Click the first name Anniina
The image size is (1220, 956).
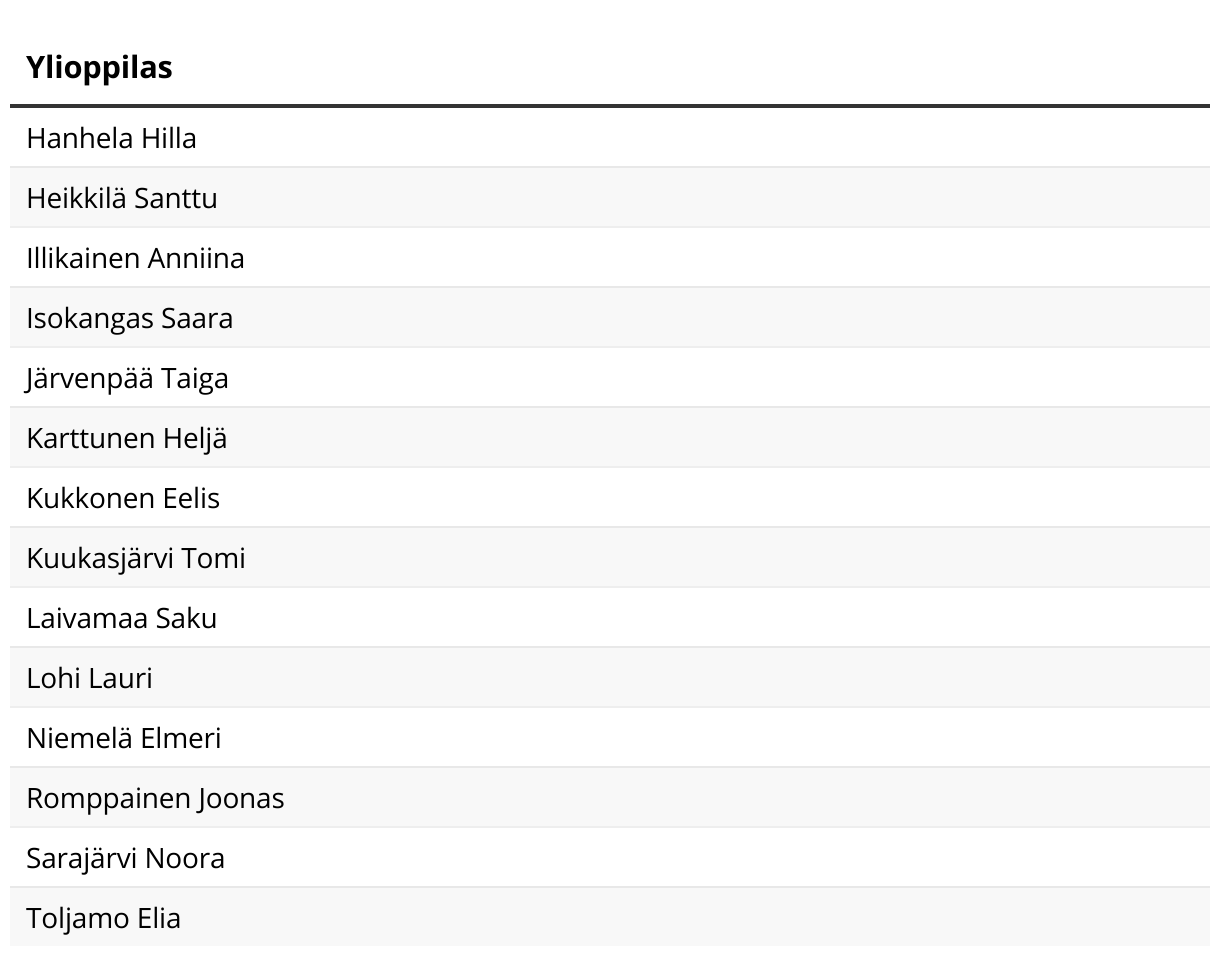pos(196,258)
